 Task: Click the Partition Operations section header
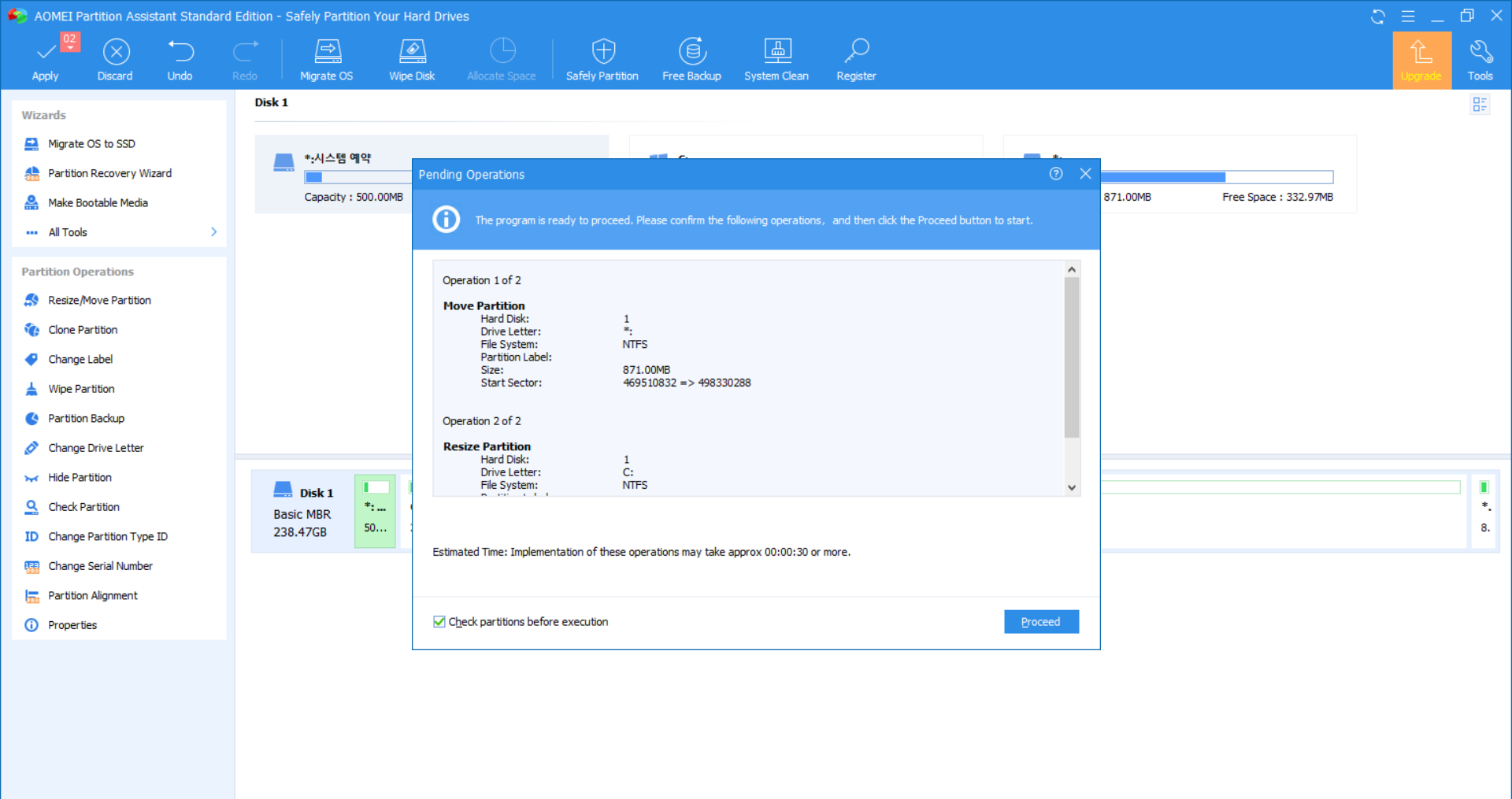77,272
